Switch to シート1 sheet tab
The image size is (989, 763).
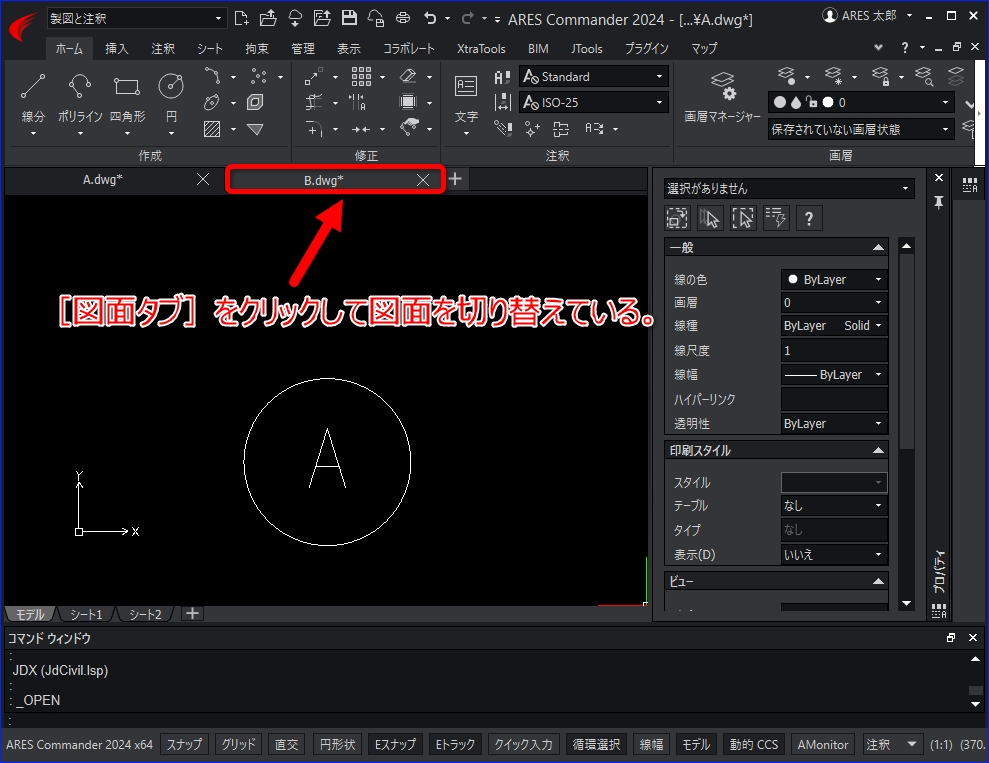[86, 614]
